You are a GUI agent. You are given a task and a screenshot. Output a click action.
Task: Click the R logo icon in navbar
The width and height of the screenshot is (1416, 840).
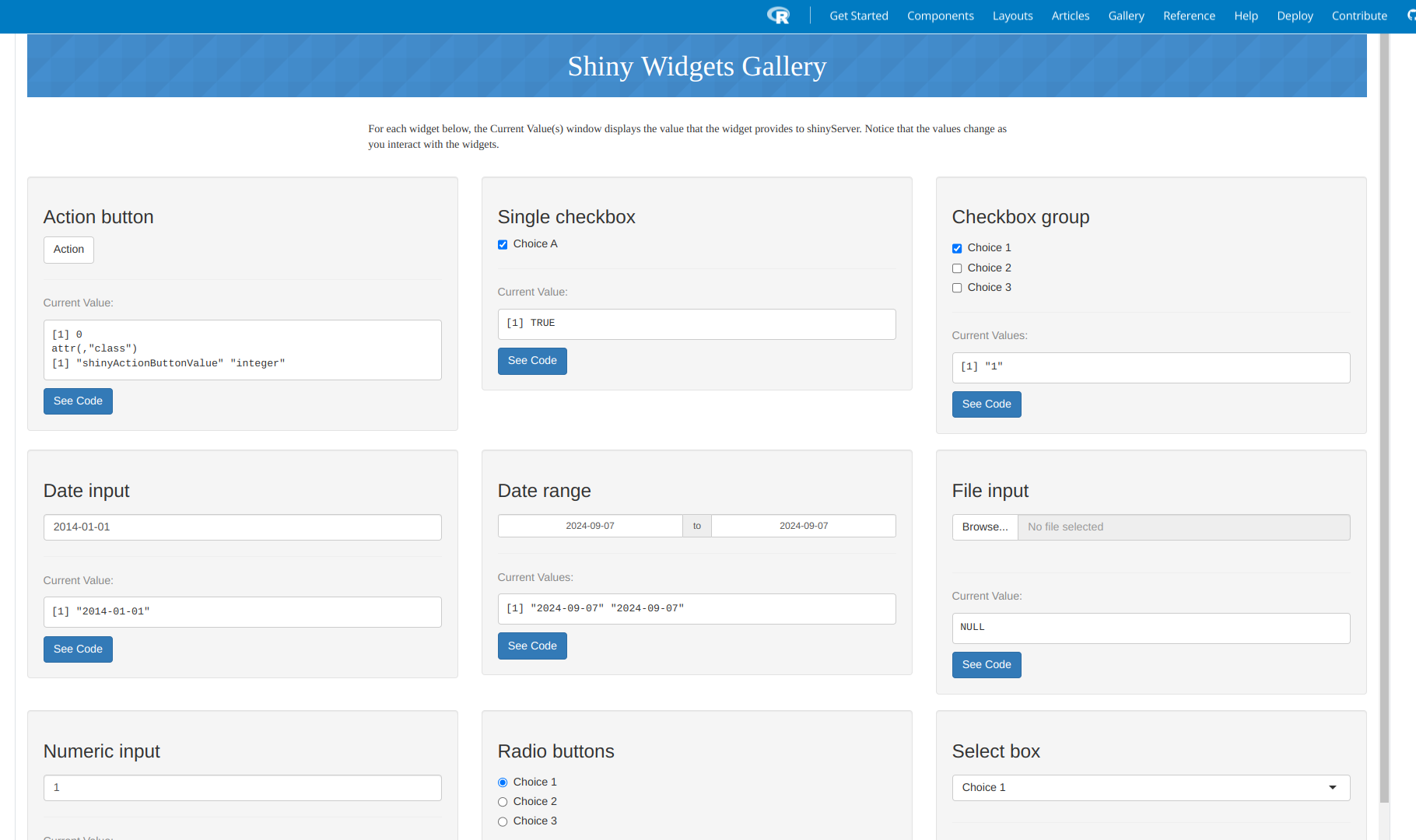pyautogui.click(x=778, y=16)
